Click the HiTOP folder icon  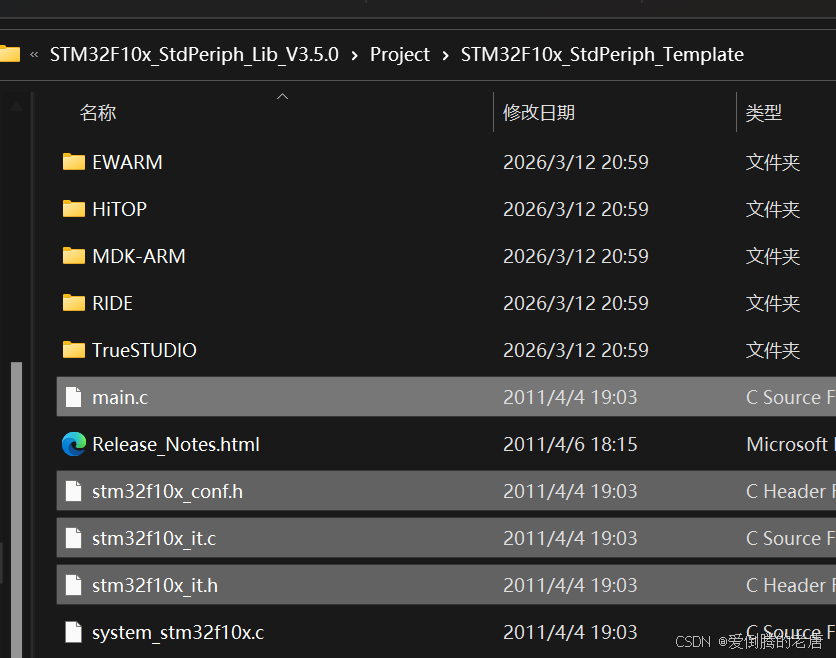[74, 209]
